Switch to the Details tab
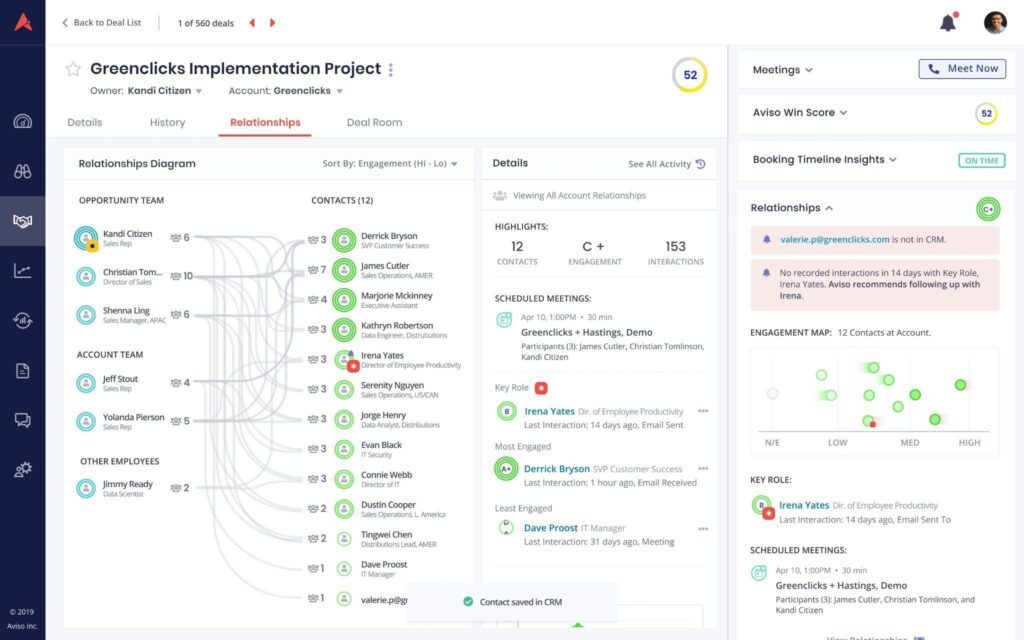 coord(85,123)
